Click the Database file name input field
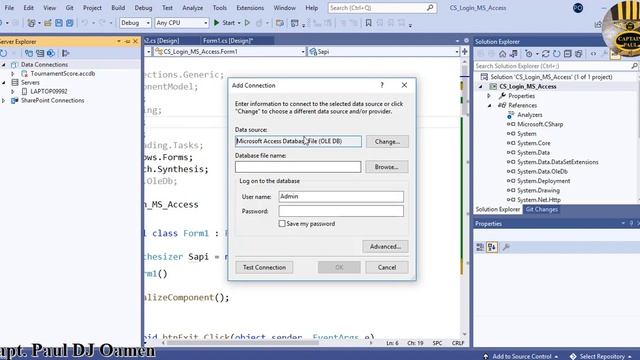The height and width of the screenshot is (360, 640). [298, 167]
